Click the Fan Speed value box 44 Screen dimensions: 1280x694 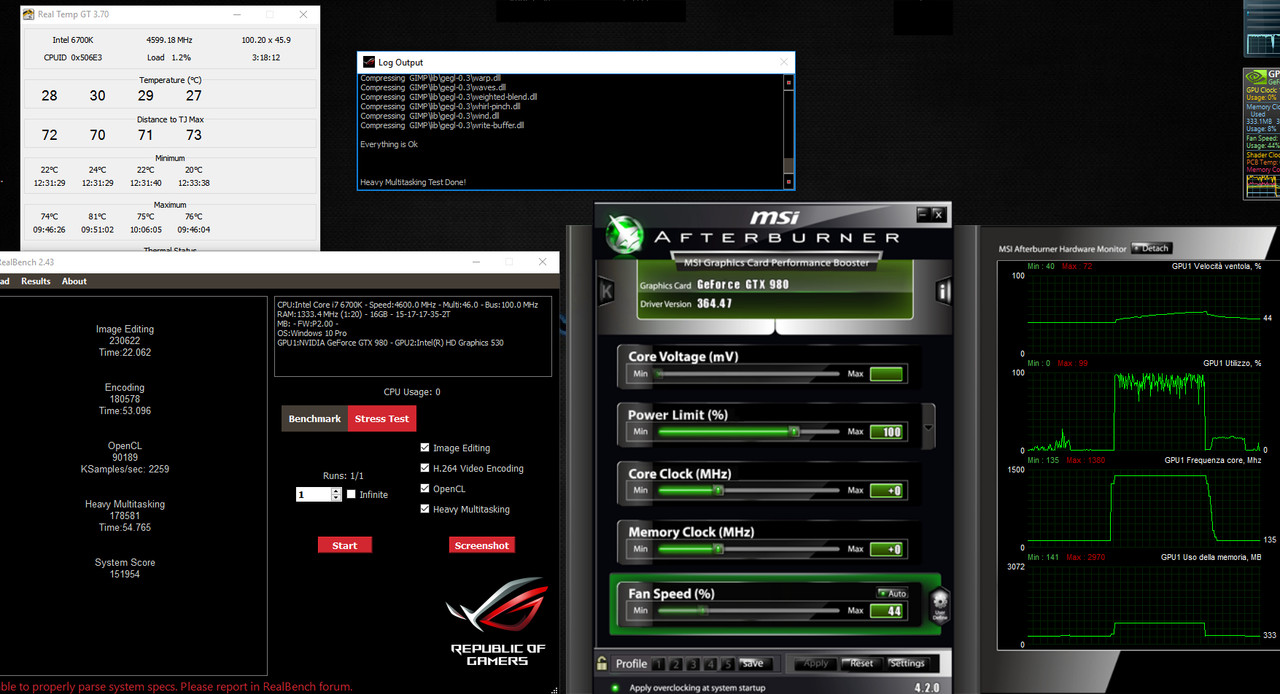[x=887, y=610]
